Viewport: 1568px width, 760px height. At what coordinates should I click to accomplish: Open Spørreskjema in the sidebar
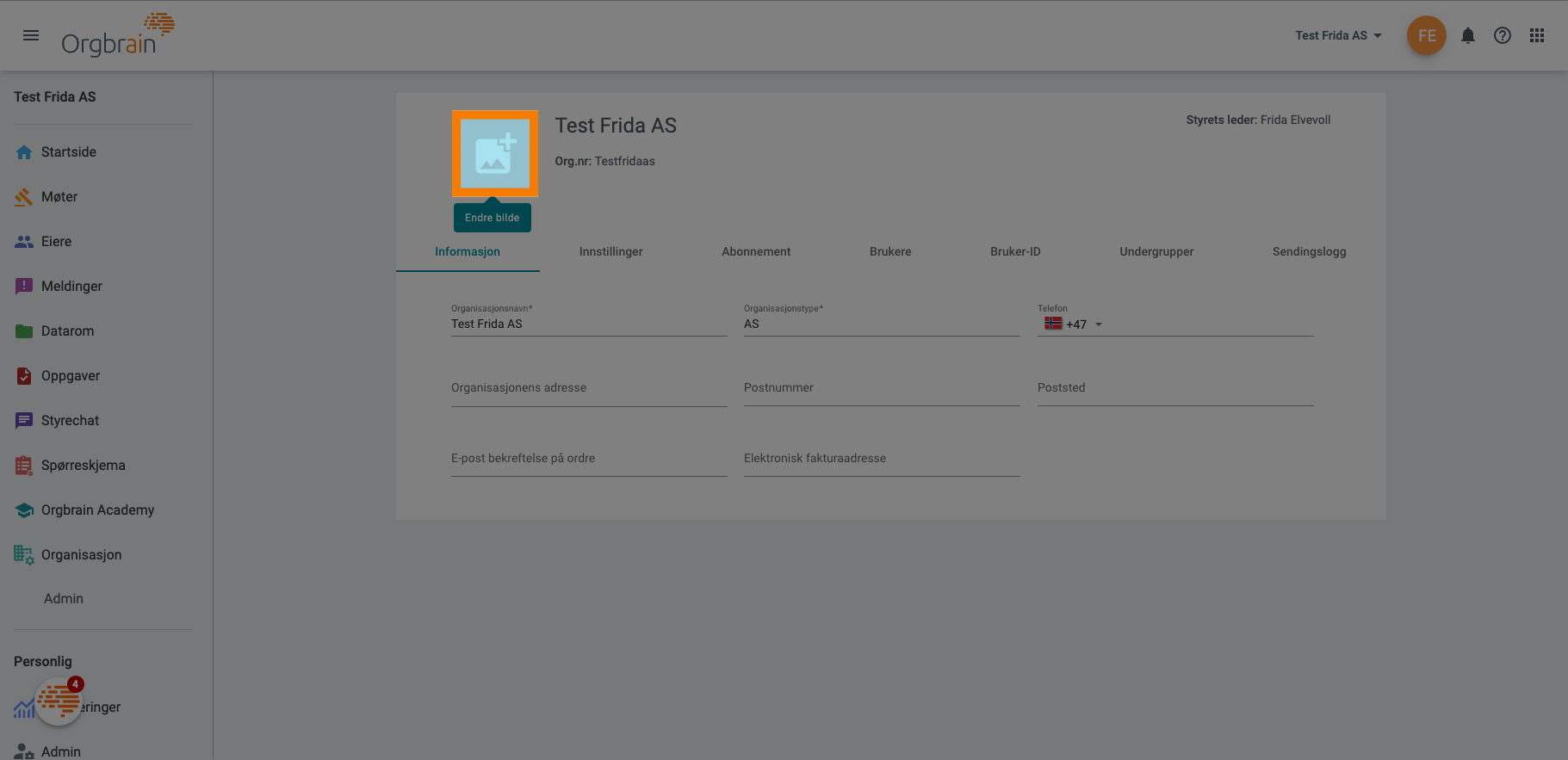coord(84,466)
